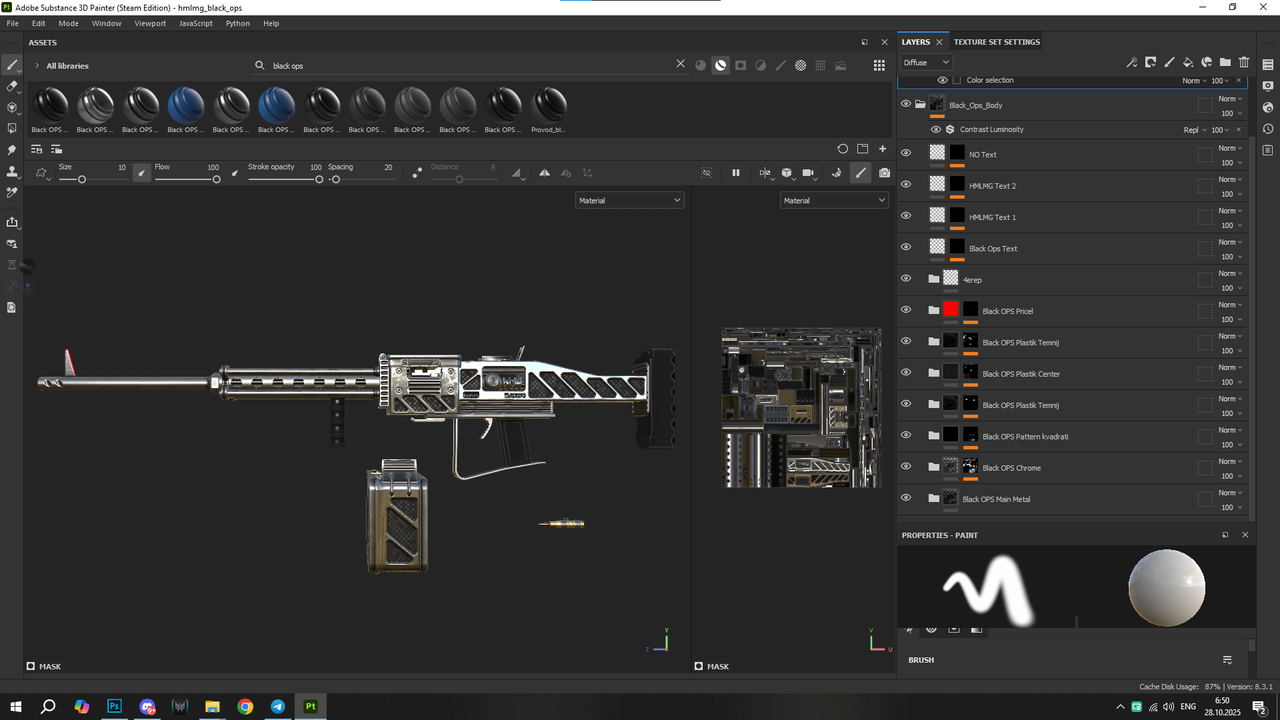
Task: Open Photoshop from the Windows taskbar
Action: 114,706
